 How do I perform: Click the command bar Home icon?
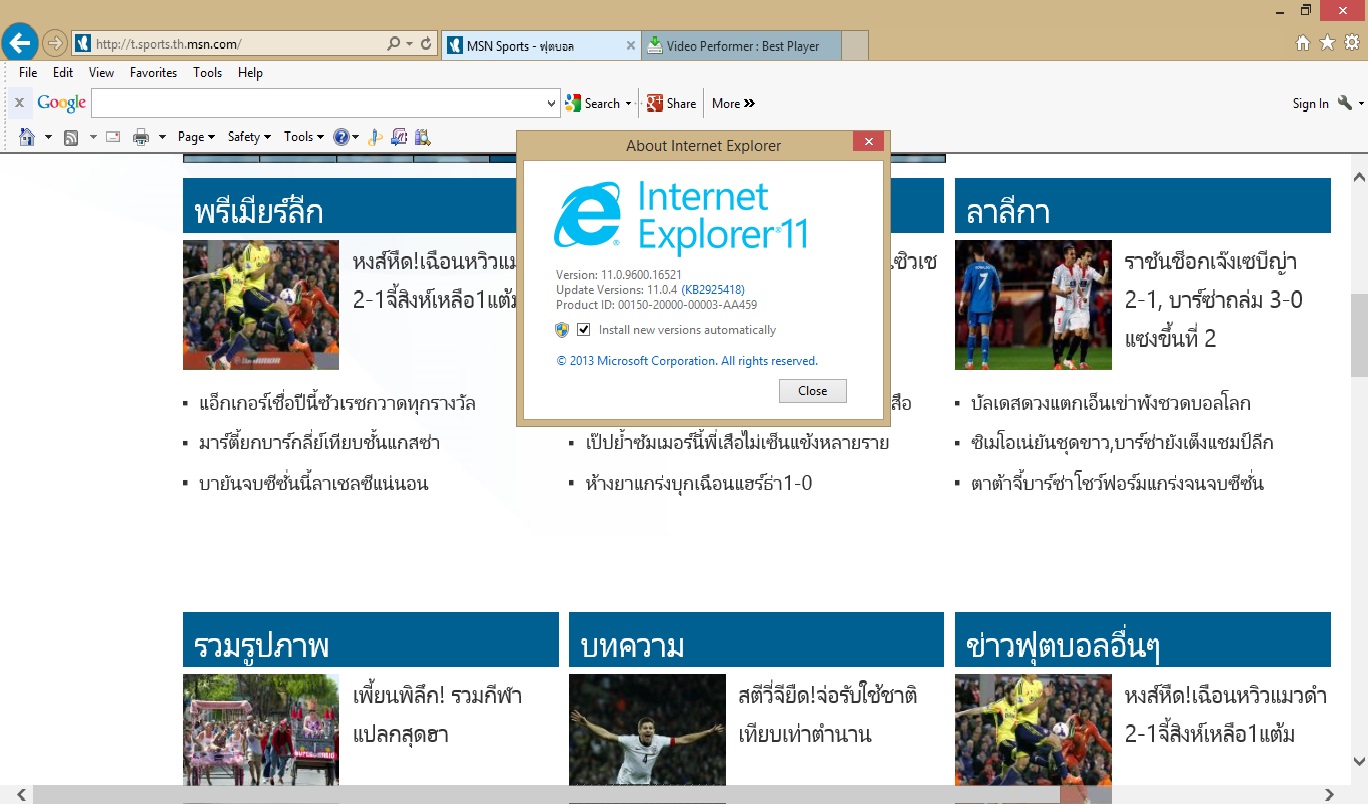27,137
